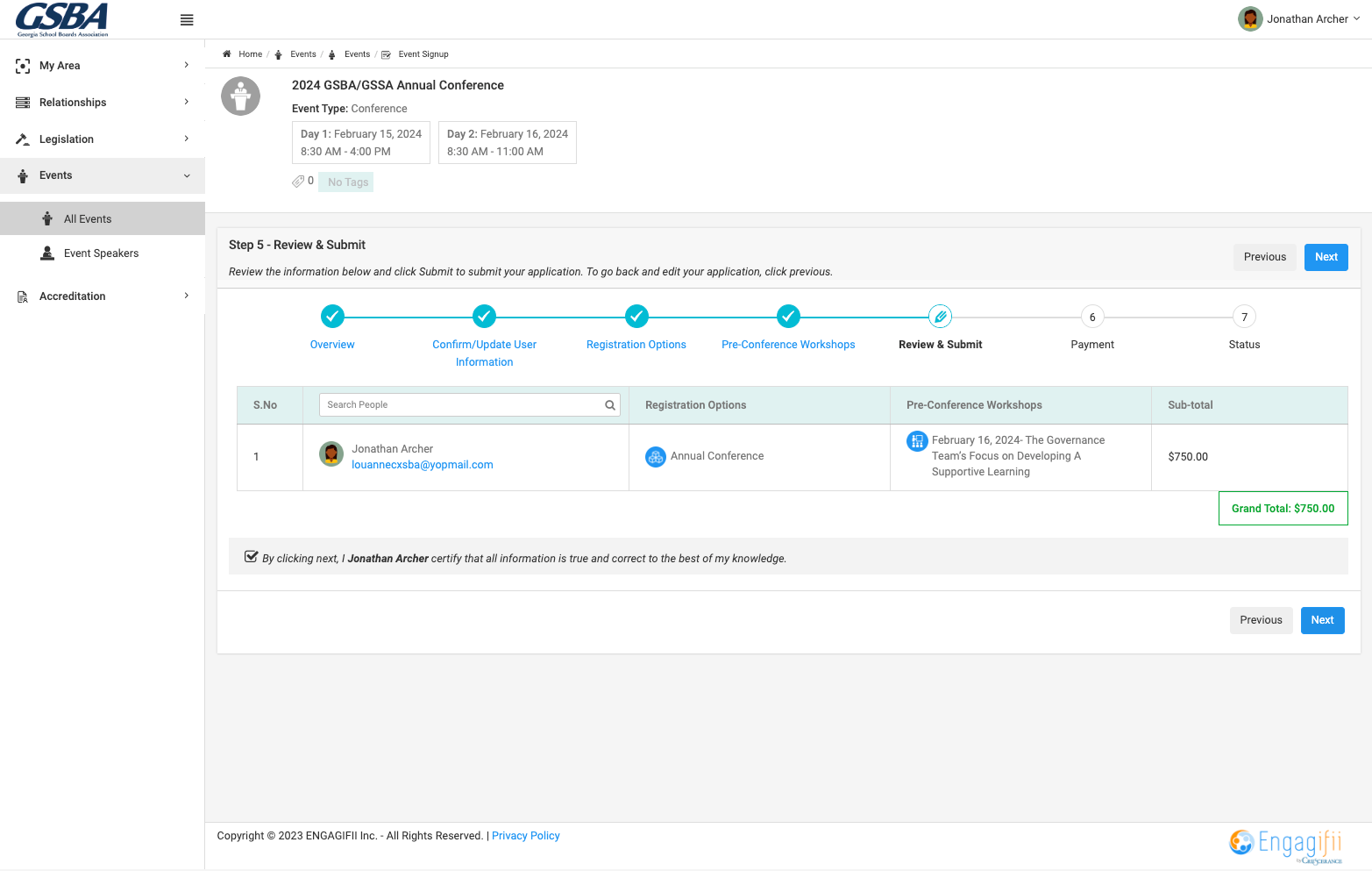Click the GSBA logo
The image size is (1372, 871).
point(62,19)
